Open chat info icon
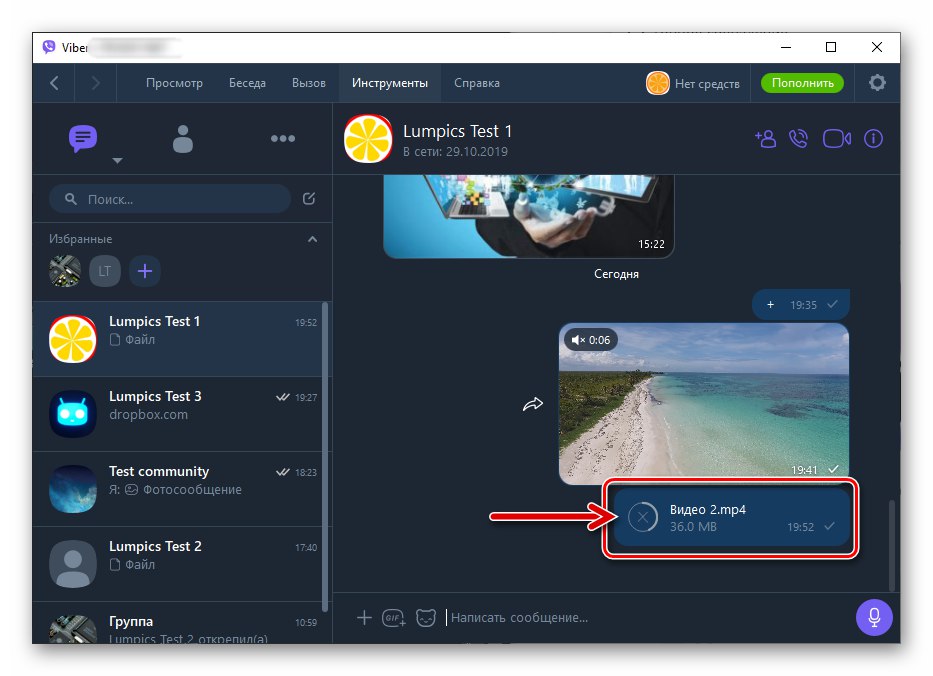Screen dimensions: 933x676 [x=873, y=139]
